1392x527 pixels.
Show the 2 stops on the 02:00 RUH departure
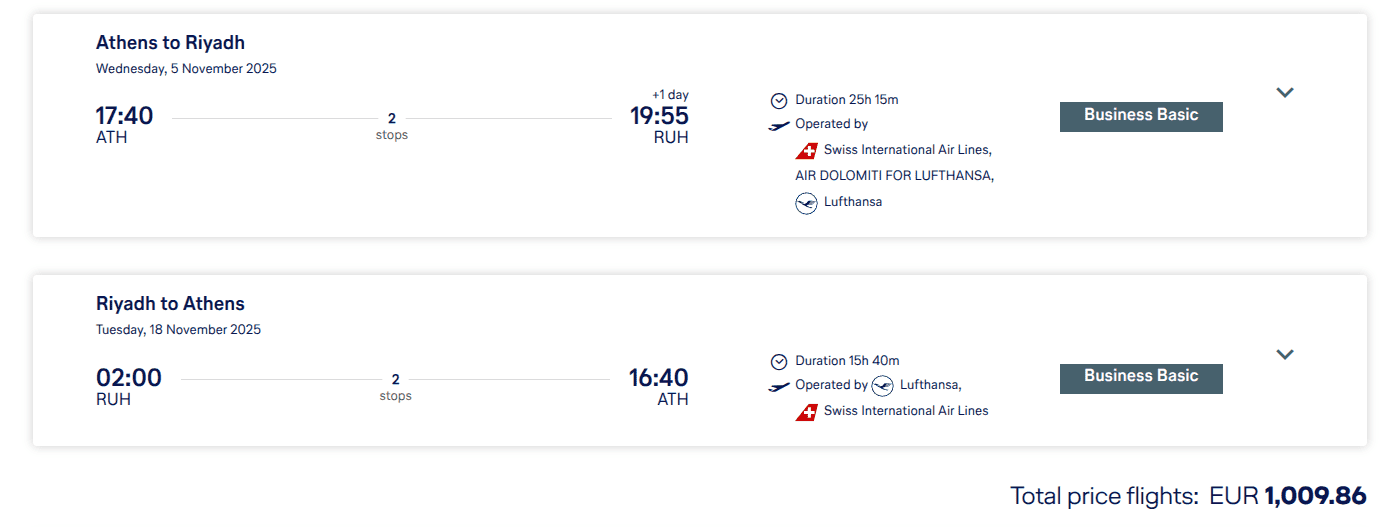point(395,387)
